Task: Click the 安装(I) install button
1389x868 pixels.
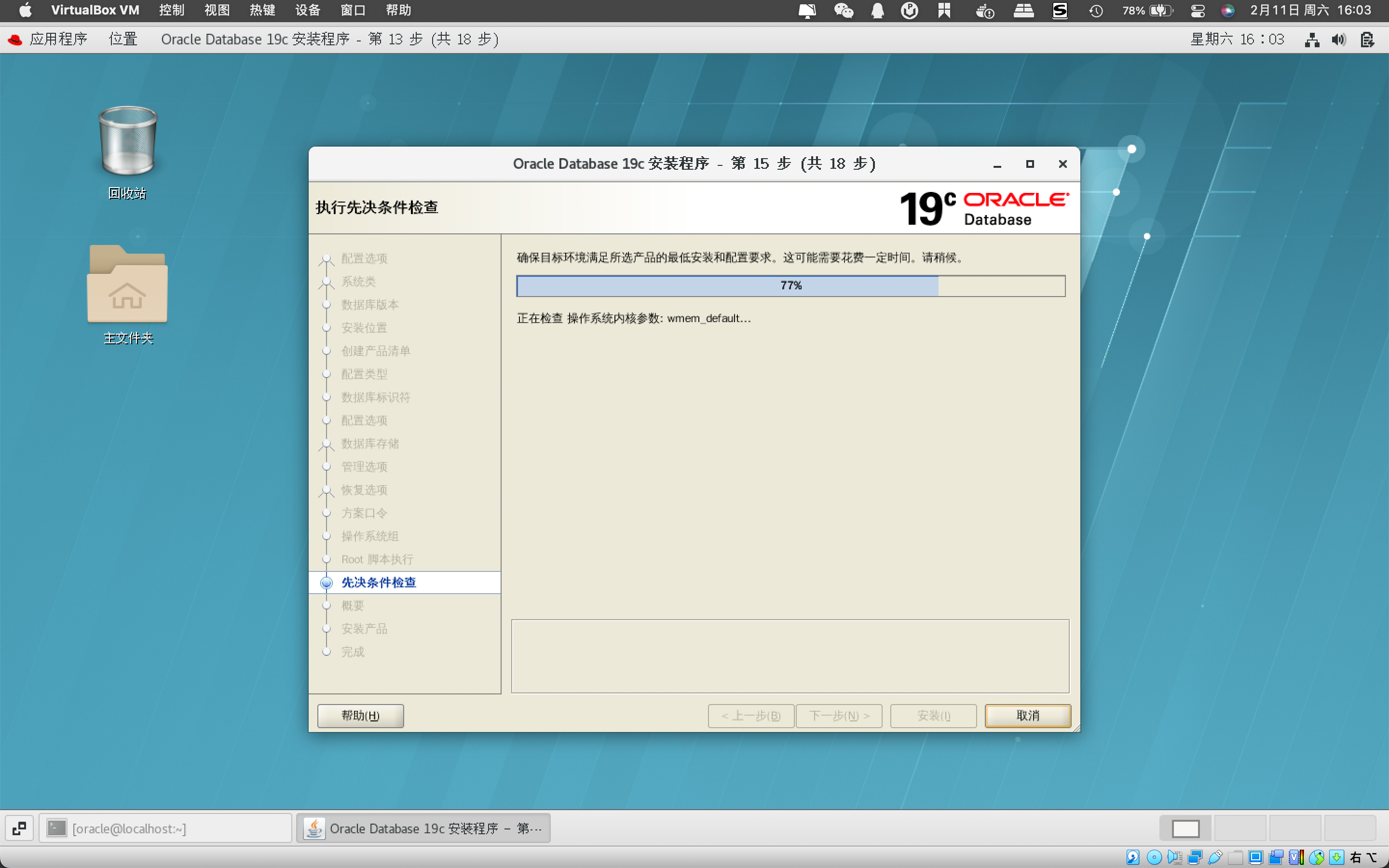Action: coord(933,715)
